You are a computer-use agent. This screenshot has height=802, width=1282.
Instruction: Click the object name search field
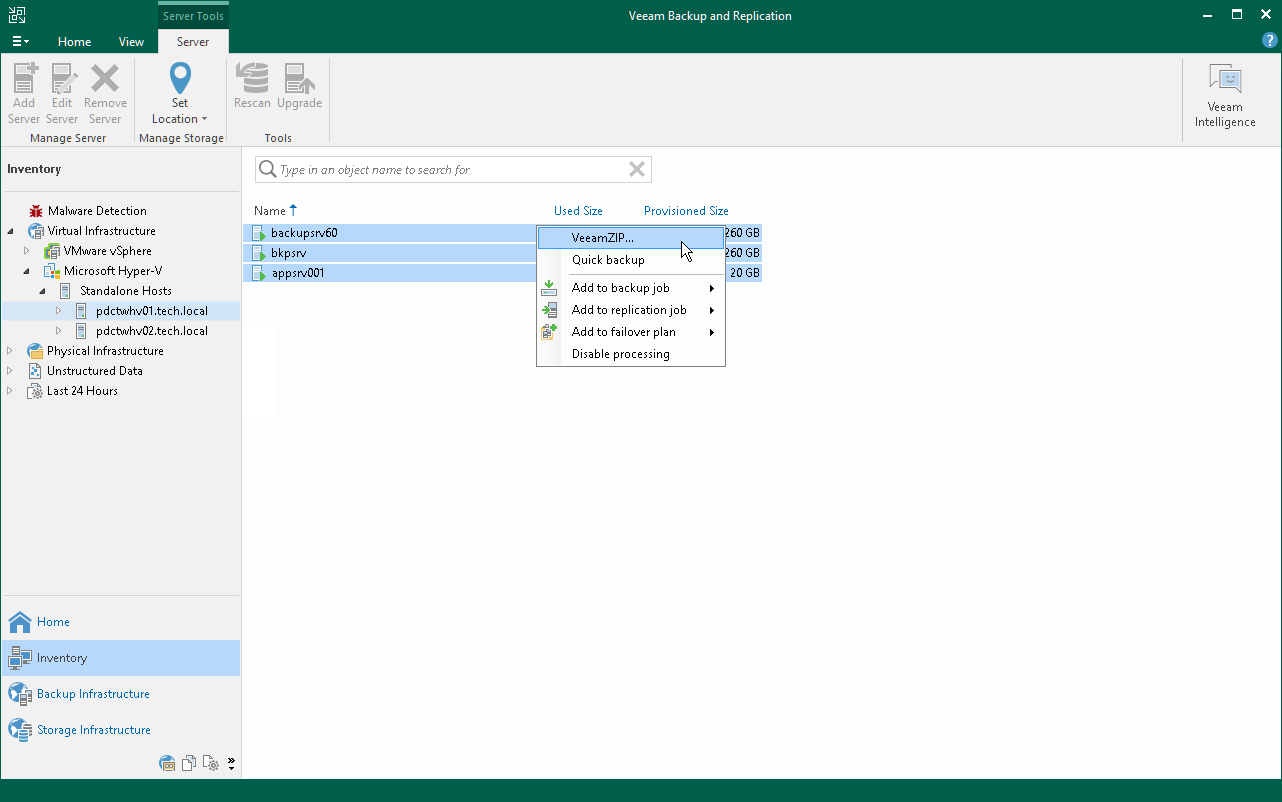pyautogui.click(x=453, y=170)
